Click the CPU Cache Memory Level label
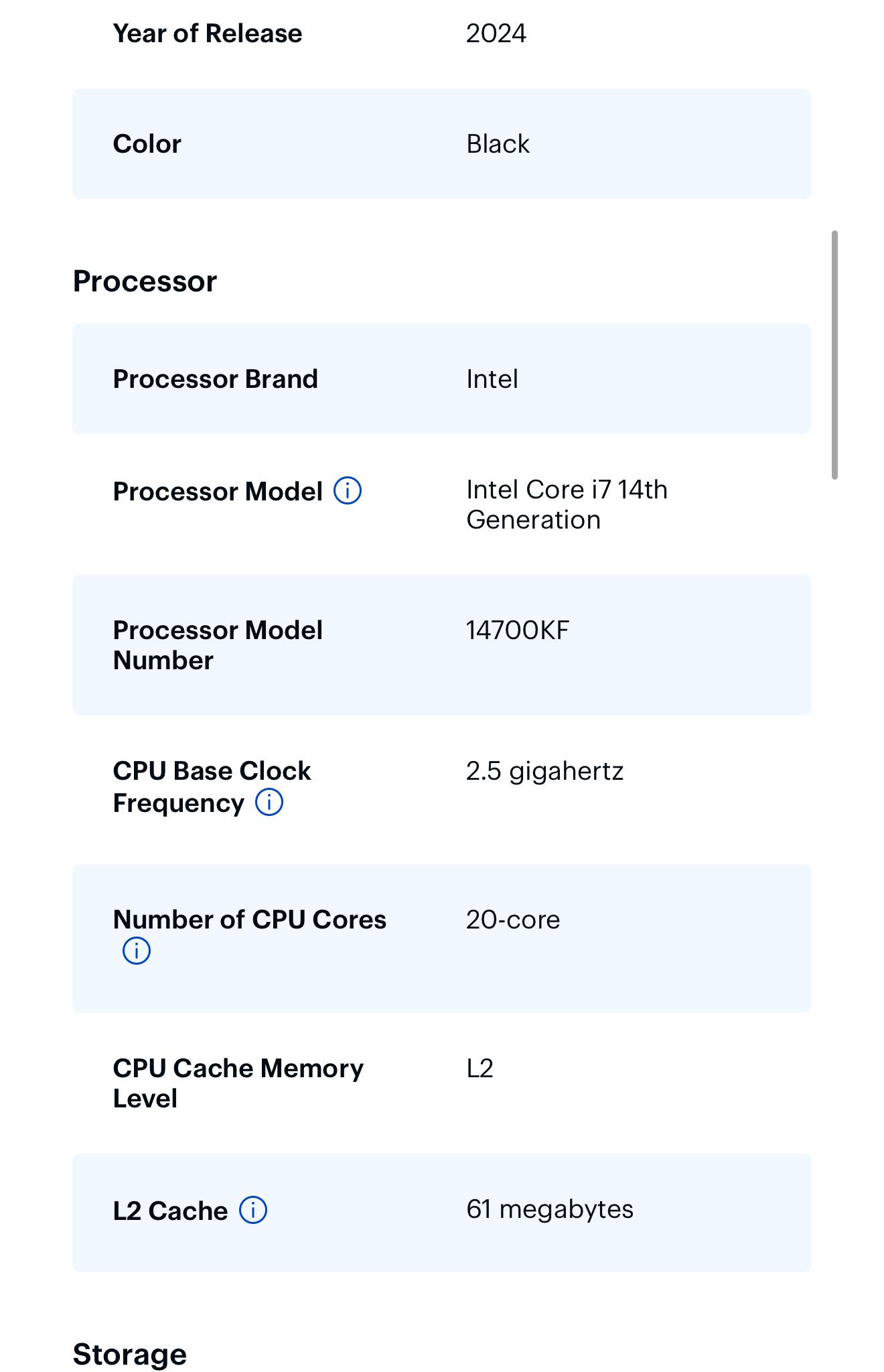 coord(238,1083)
